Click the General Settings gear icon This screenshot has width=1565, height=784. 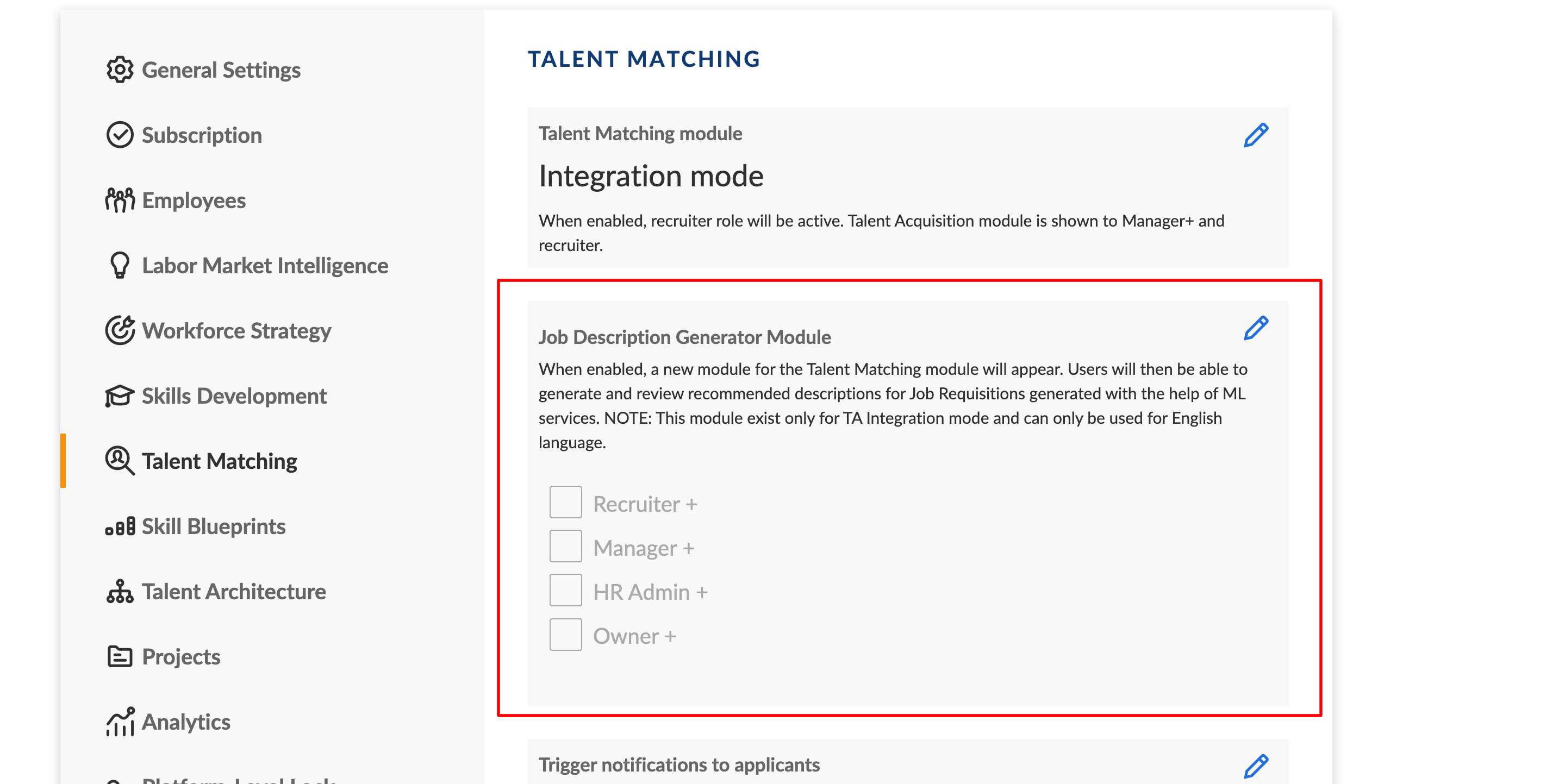[x=120, y=70]
